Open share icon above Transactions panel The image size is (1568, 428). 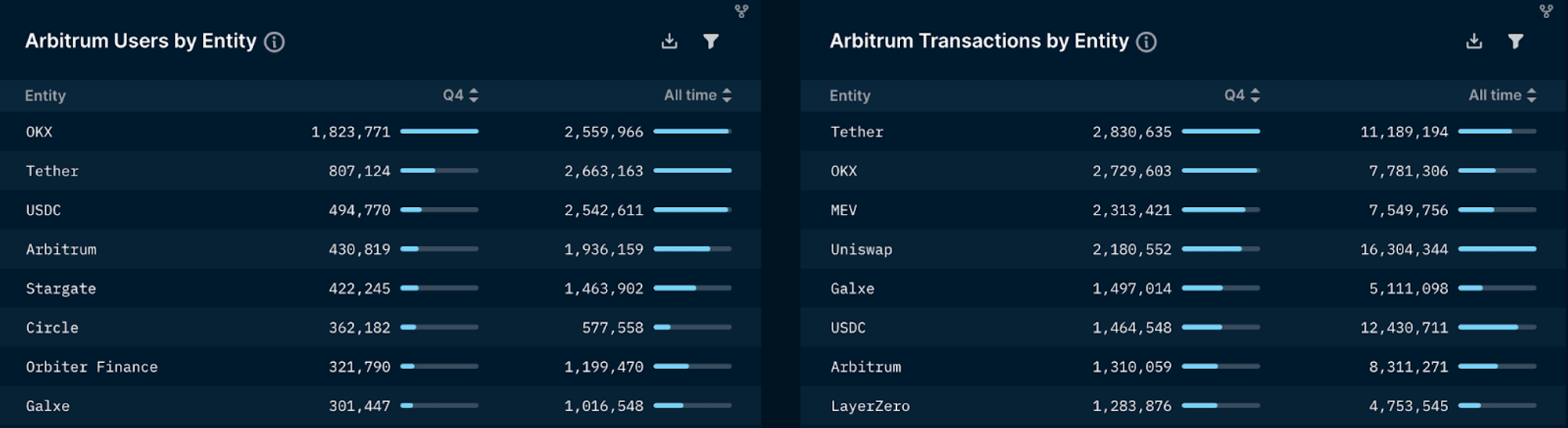1546,11
